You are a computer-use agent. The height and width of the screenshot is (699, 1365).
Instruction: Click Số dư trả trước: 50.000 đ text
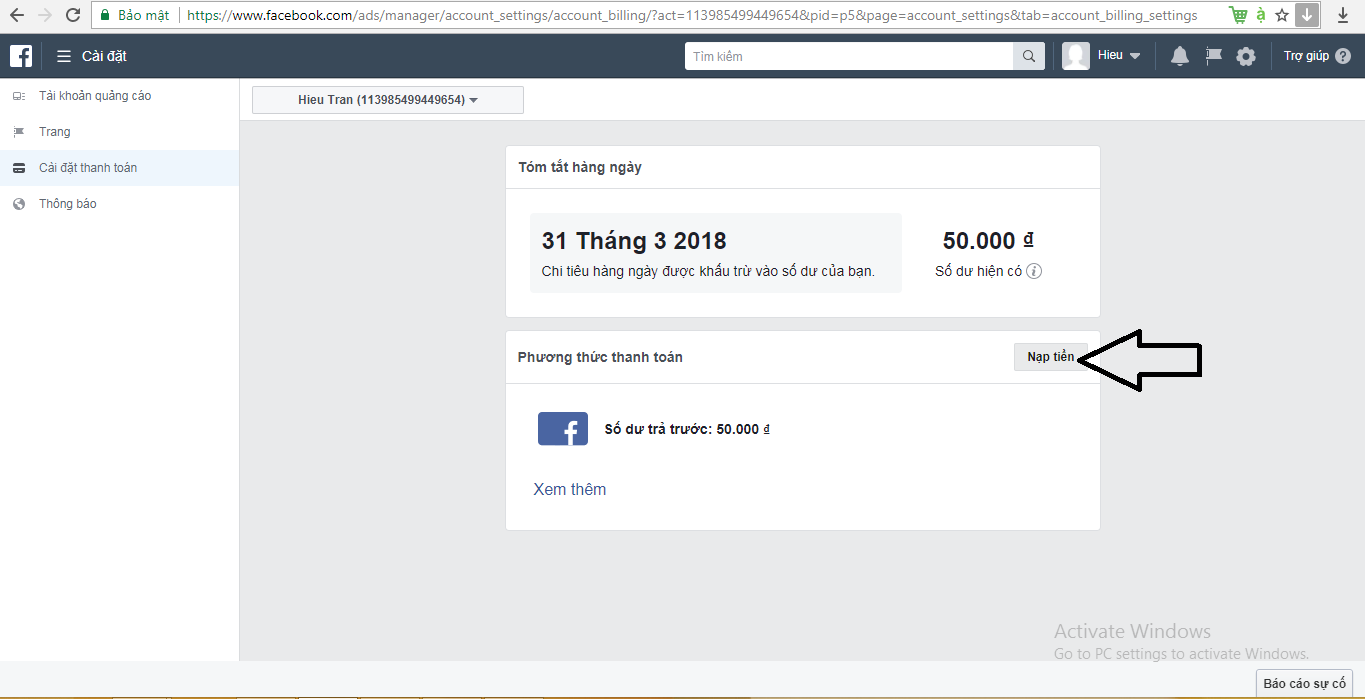coord(688,429)
